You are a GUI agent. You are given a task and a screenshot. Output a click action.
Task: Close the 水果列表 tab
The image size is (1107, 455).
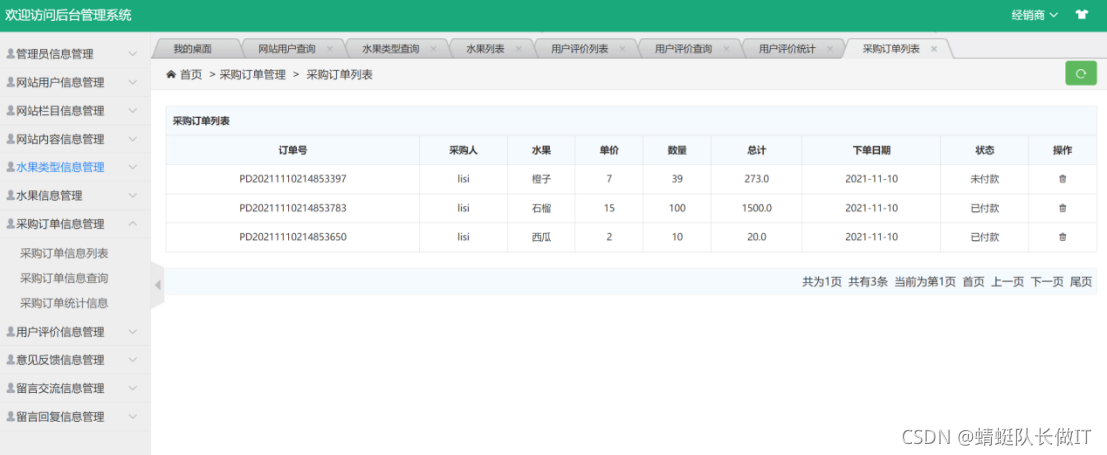518,49
